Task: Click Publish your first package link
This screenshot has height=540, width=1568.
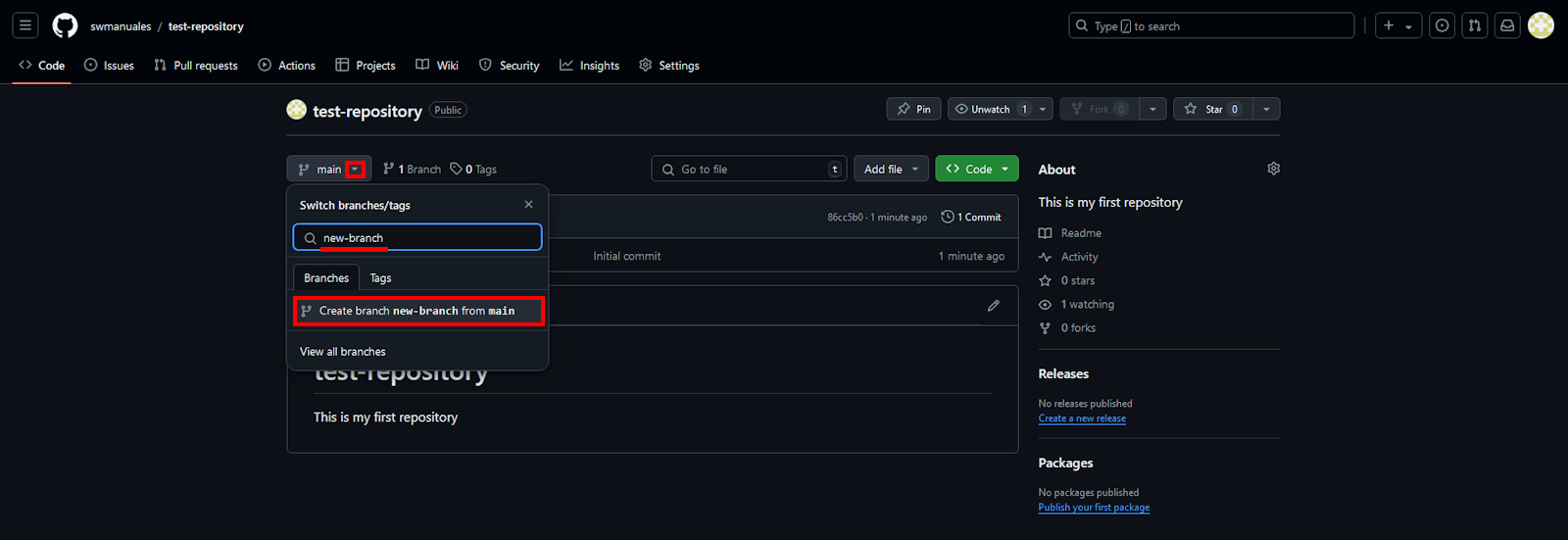Action: click(1094, 508)
